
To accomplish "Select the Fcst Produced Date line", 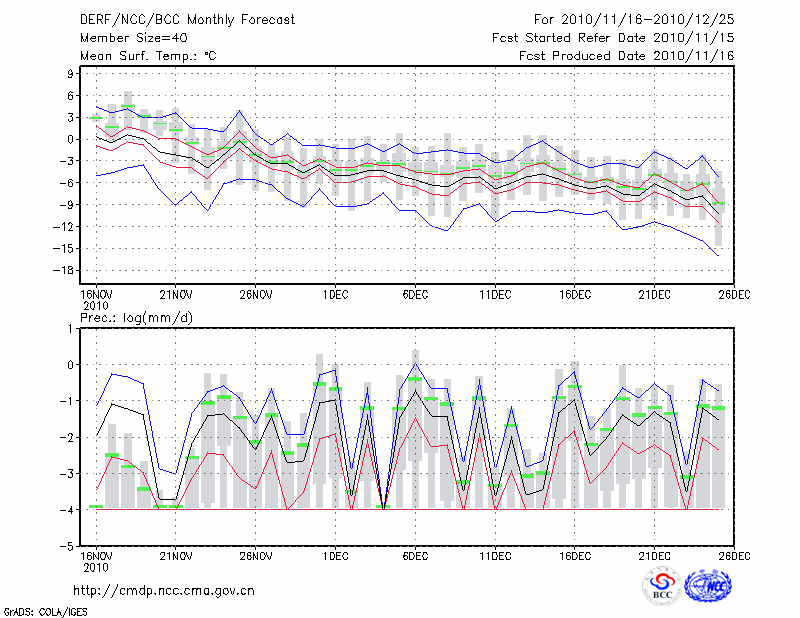I will pos(626,56).
